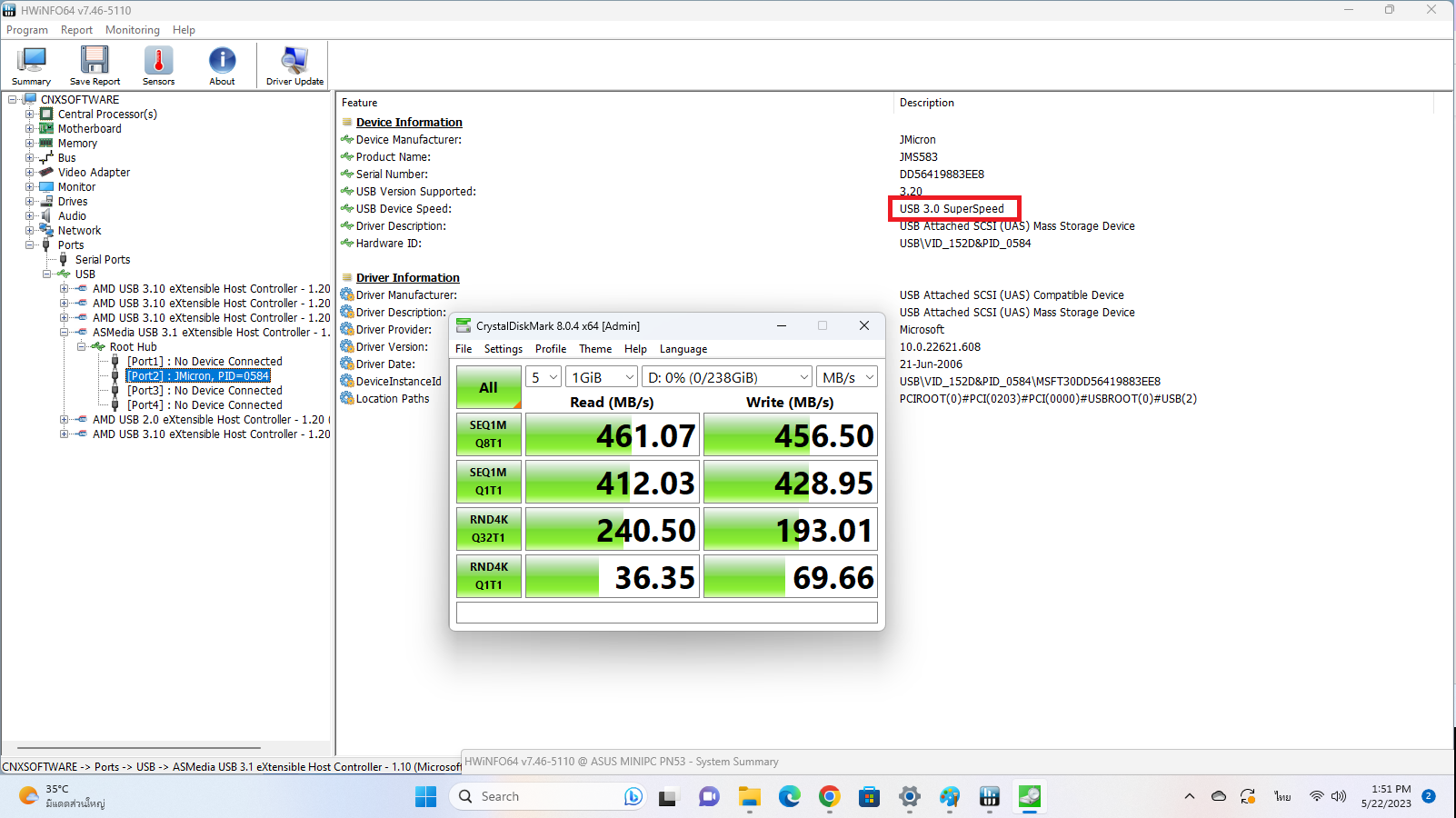Open the File menu in CrystalDiskMark
The width and height of the screenshot is (1456, 818).
[464, 349]
